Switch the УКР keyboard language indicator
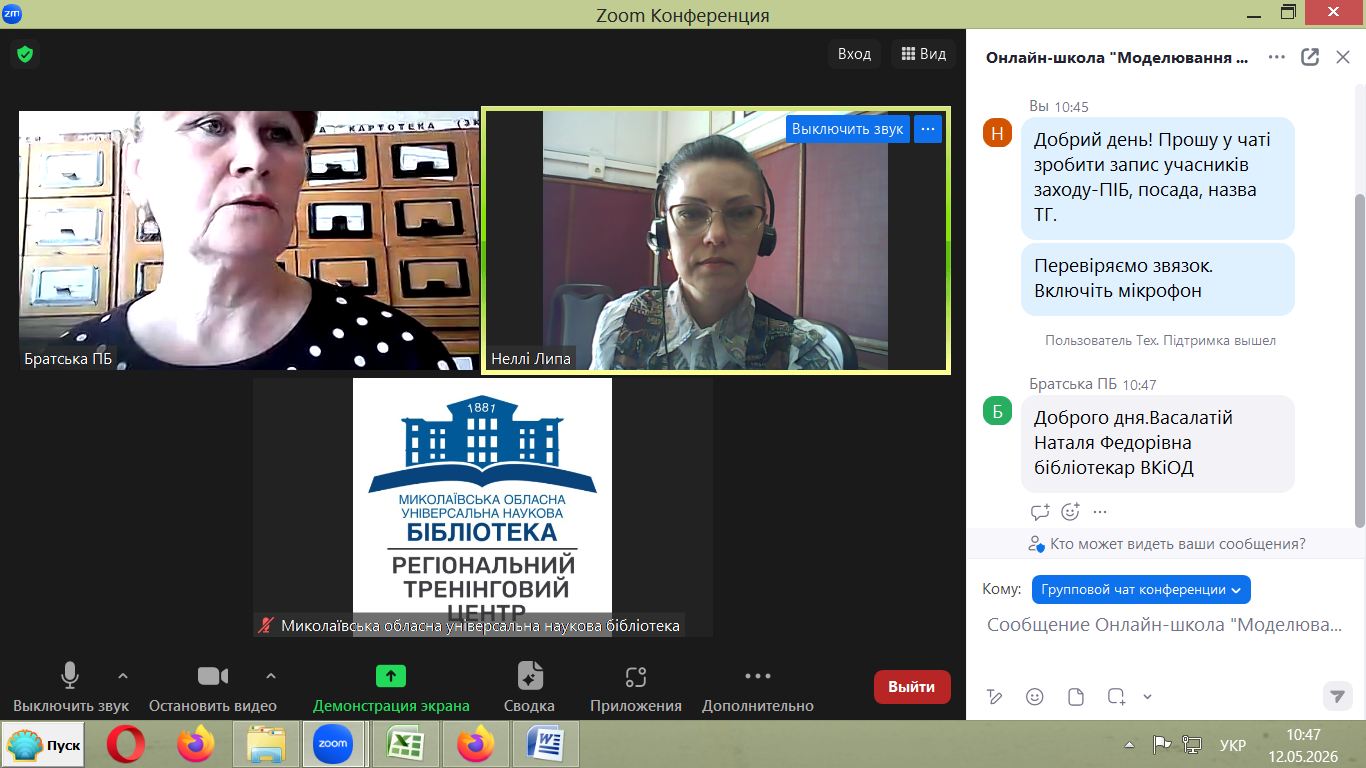 tap(1233, 745)
